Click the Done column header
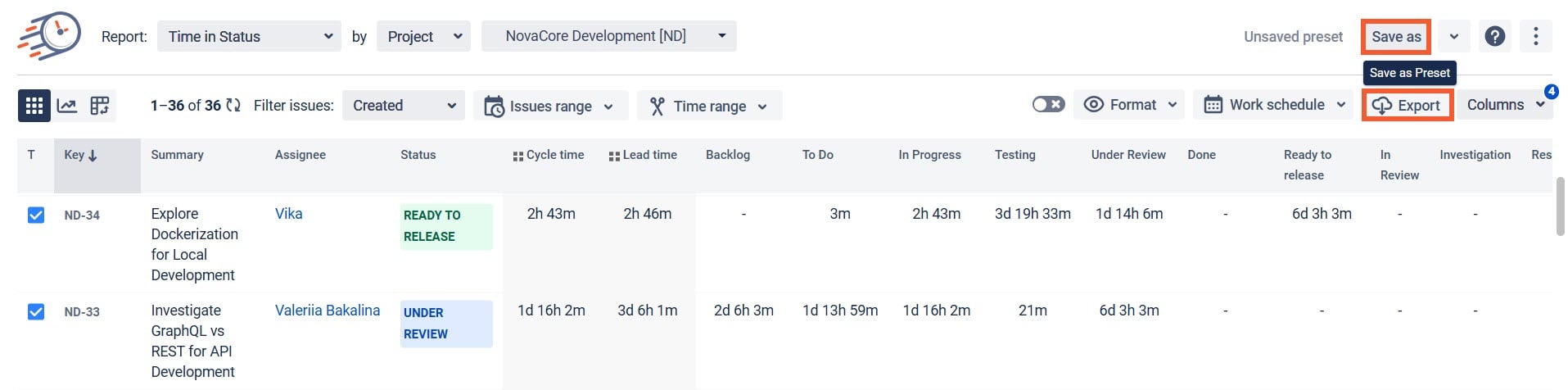The image size is (1568, 390). tap(1201, 155)
